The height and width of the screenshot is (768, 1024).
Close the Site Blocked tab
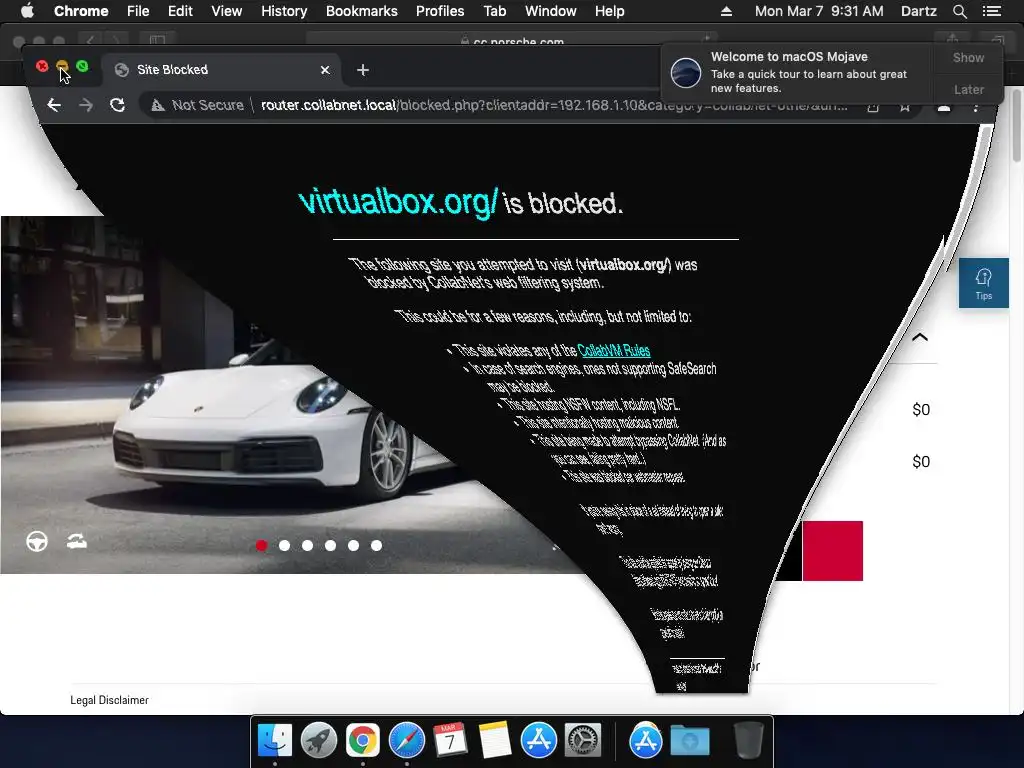coord(325,70)
